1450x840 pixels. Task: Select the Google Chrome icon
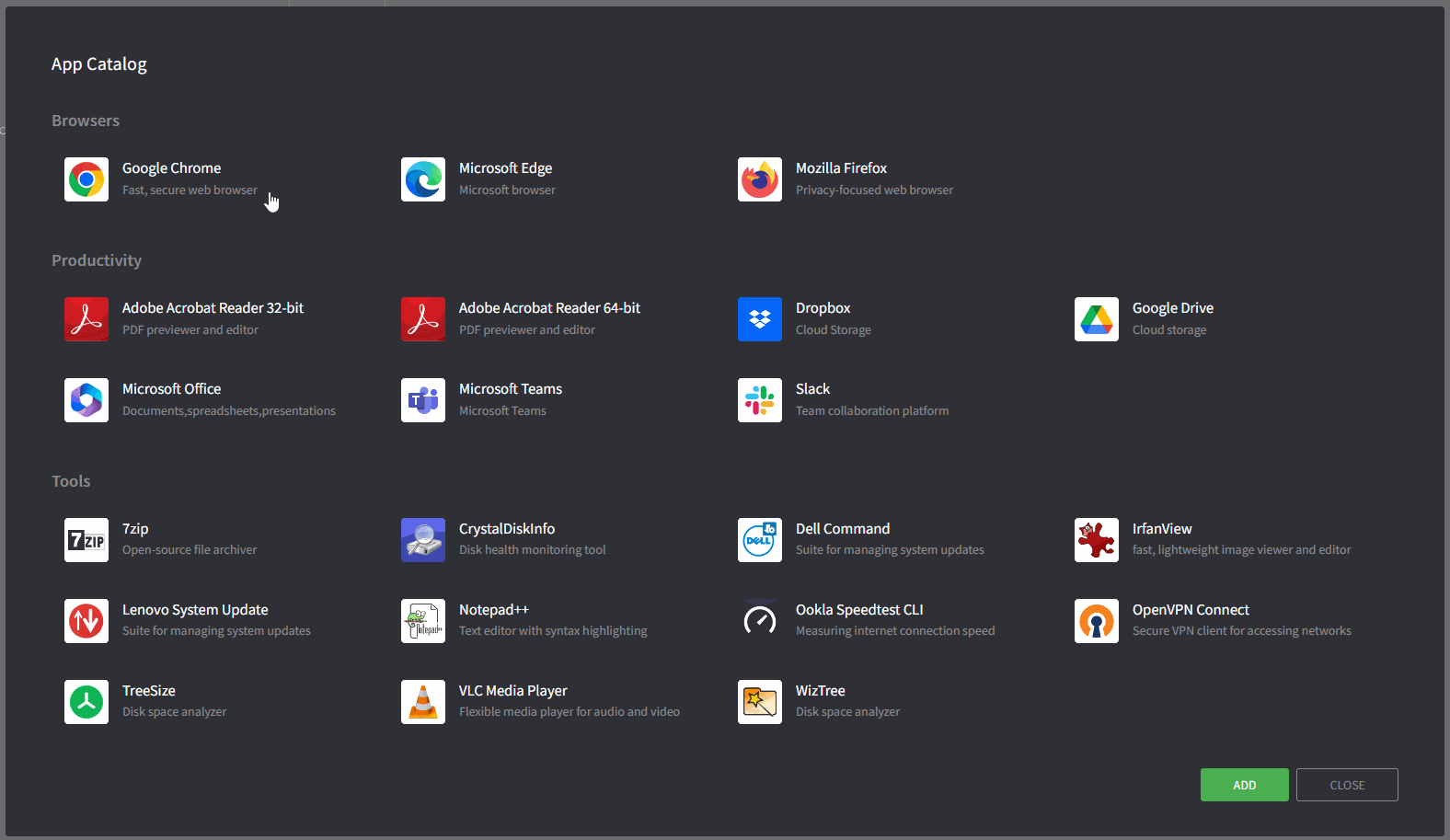tap(86, 179)
